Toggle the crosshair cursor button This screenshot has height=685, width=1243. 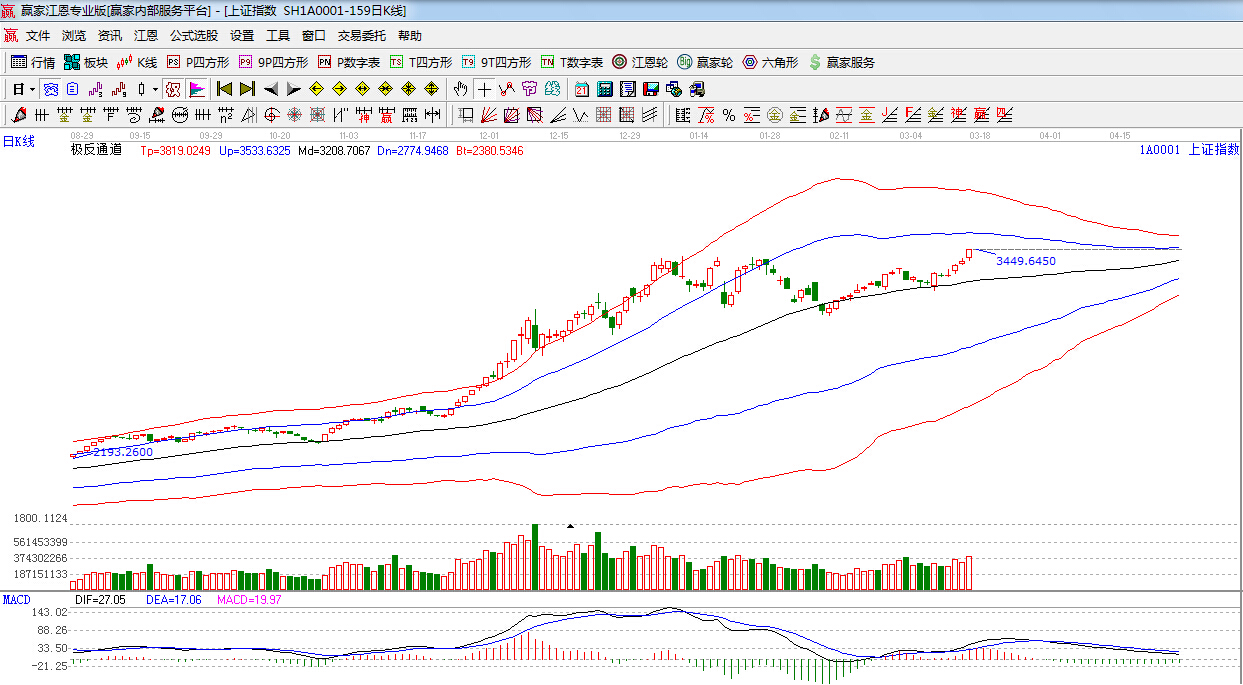[x=484, y=89]
